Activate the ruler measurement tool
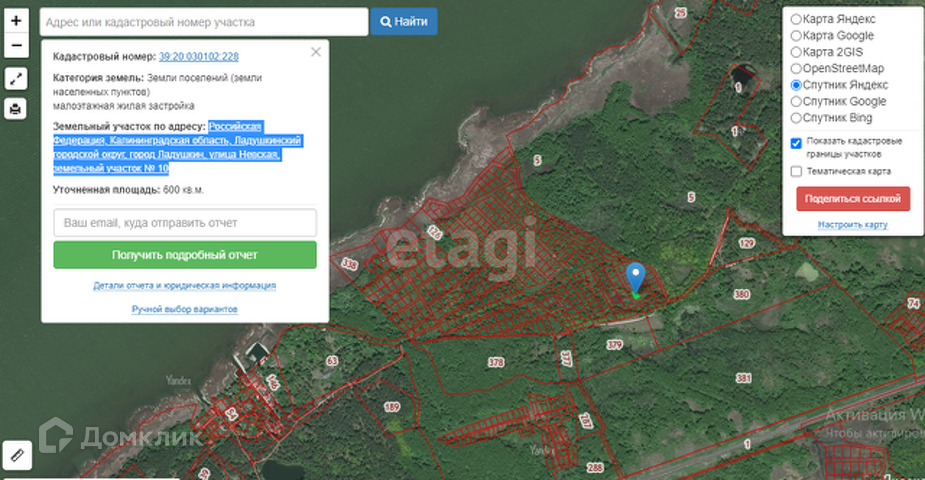The image size is (925, 480). [17, 455]
